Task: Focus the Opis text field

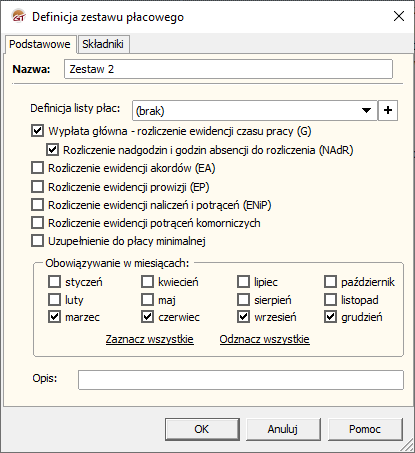Action: coord(241,380)
